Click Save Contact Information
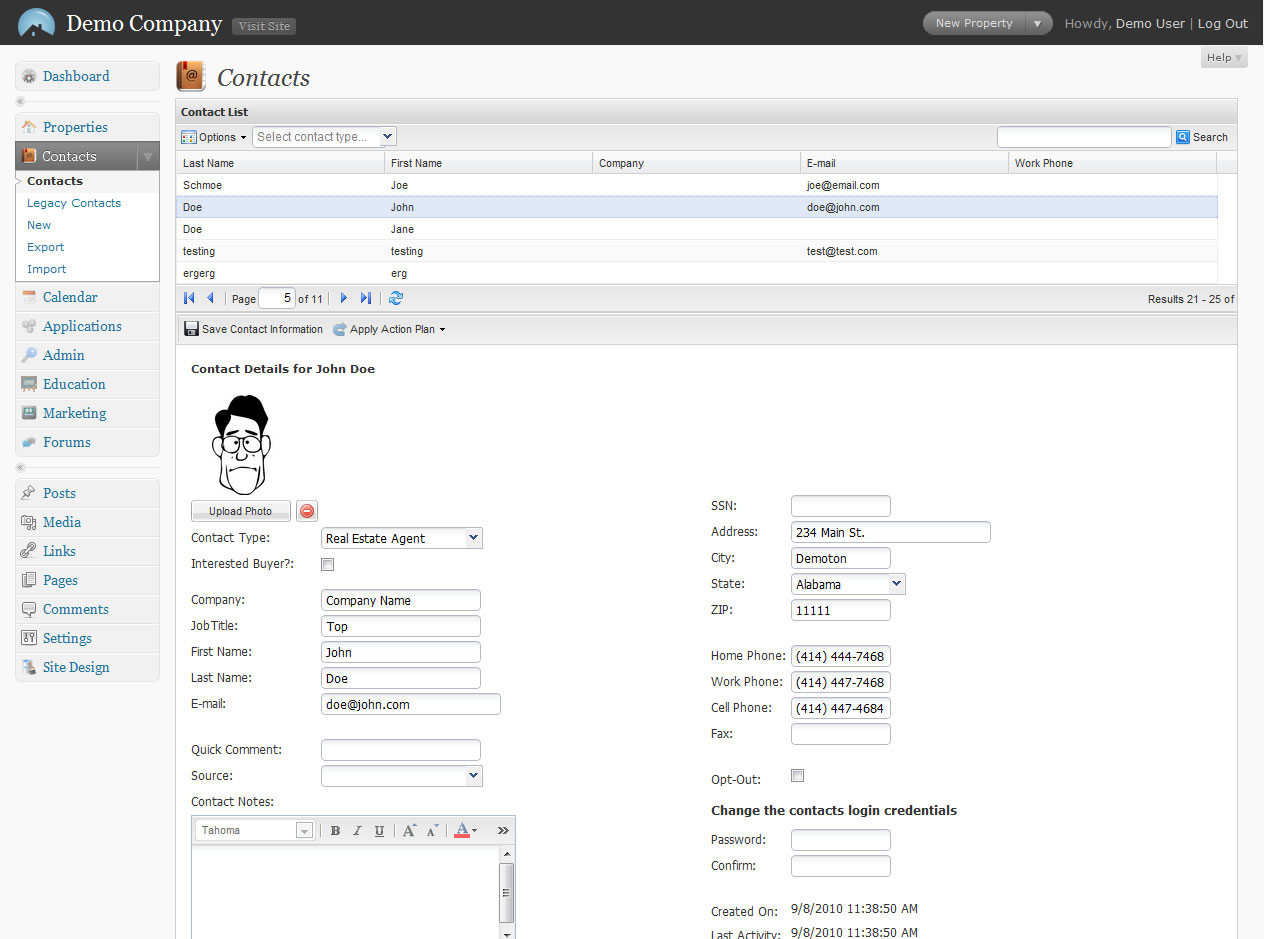The width and height of the screenshot is (1264, 939). (x=253, y=328)
